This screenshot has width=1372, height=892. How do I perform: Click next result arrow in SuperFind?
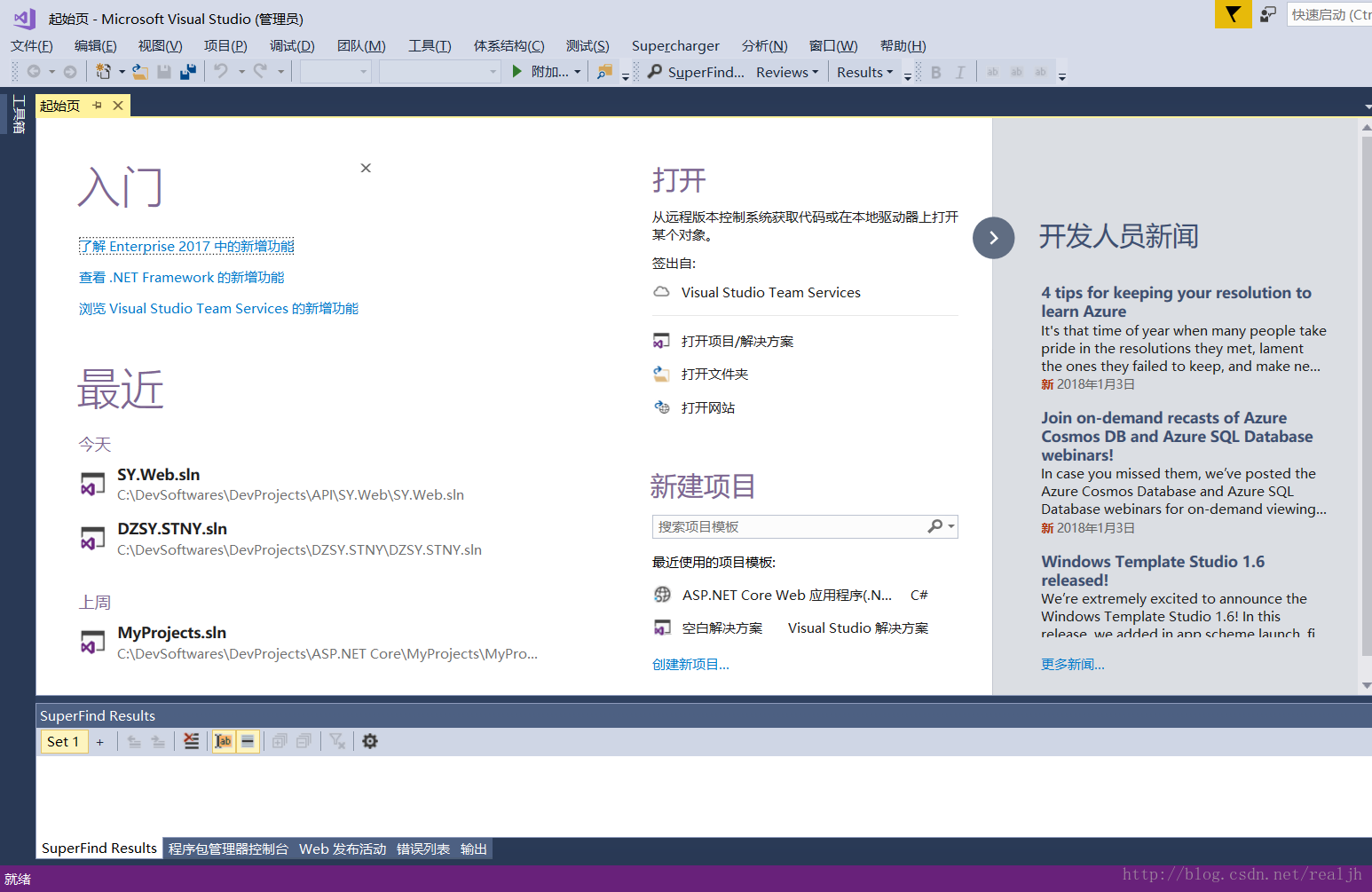(x=158, y=742)
